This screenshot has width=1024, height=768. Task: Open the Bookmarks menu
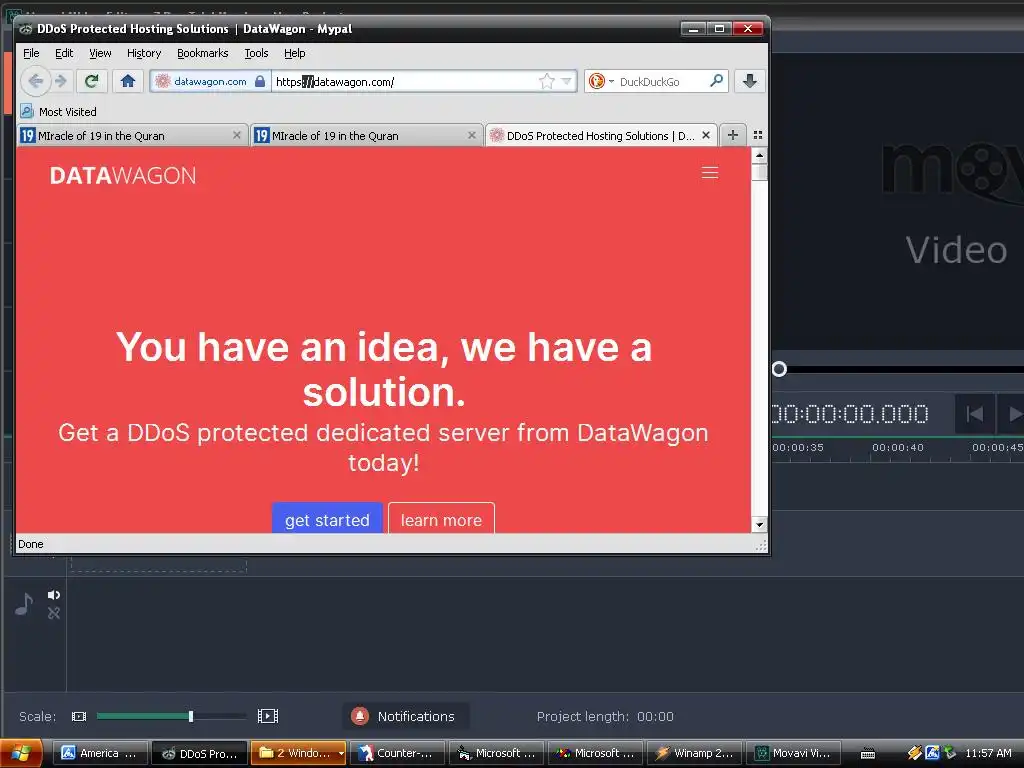point(202,53)
